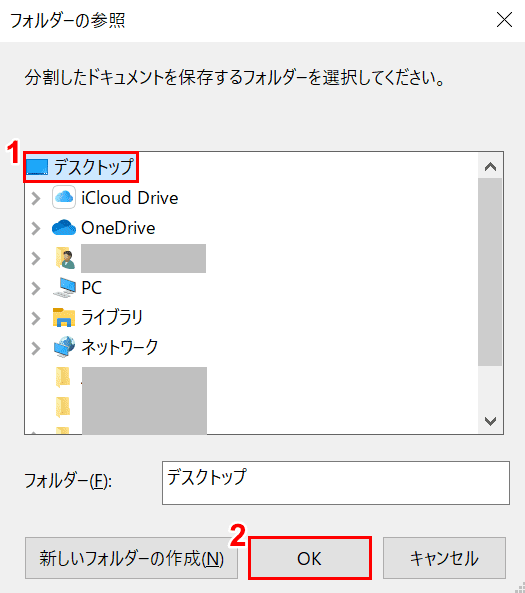Click 新しいフォルダーの作成 button
Viewport: 525px width, 593px height.
click(x=131, y=558)
